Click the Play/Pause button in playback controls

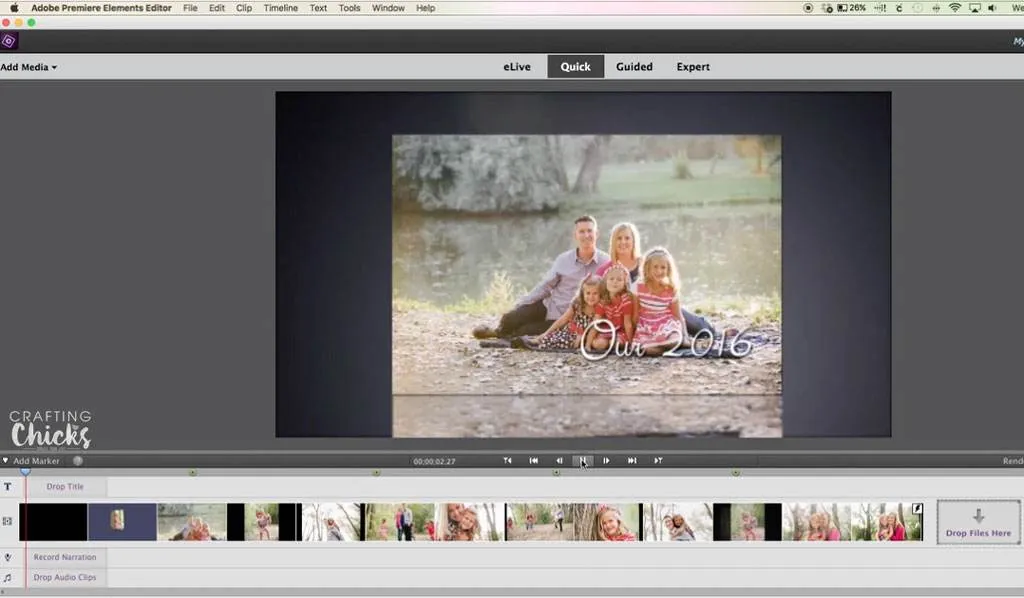click(583, 460)
